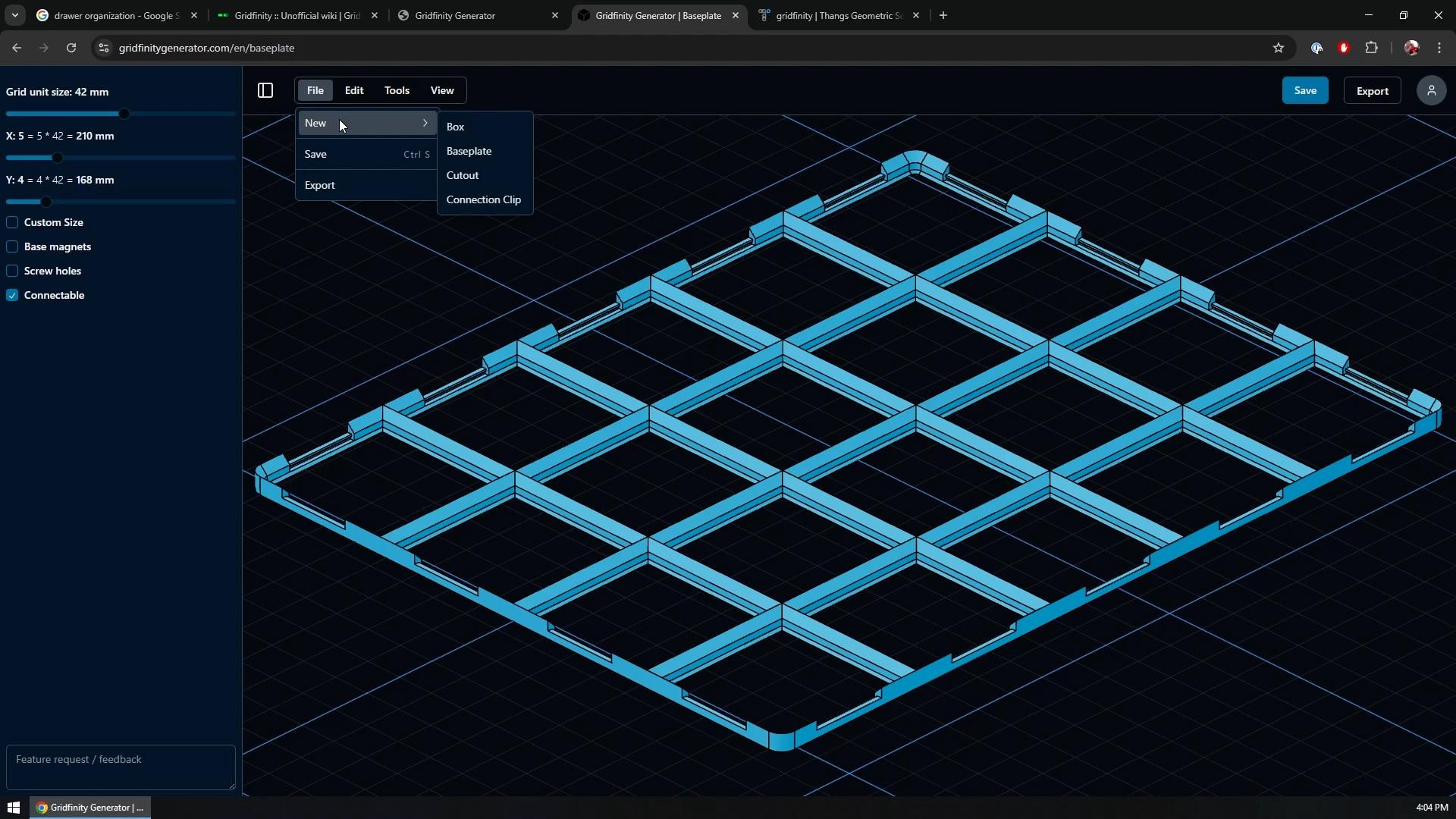Click the Save button

pos(1305,90)
